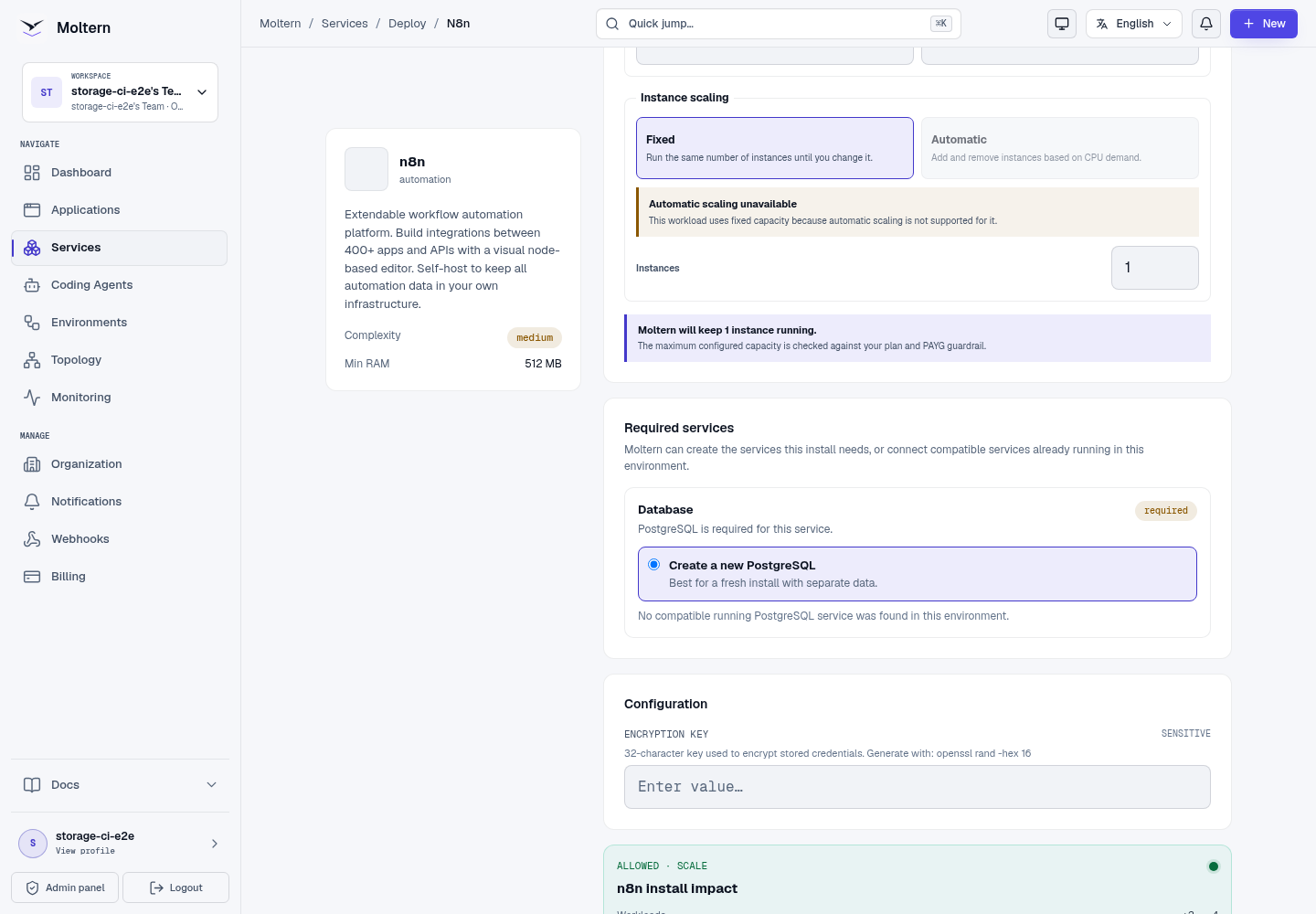Viewport: 1316px width, 914px height.
Task: Select Create a new PostgreSQL radio
Action: (653, 565)
